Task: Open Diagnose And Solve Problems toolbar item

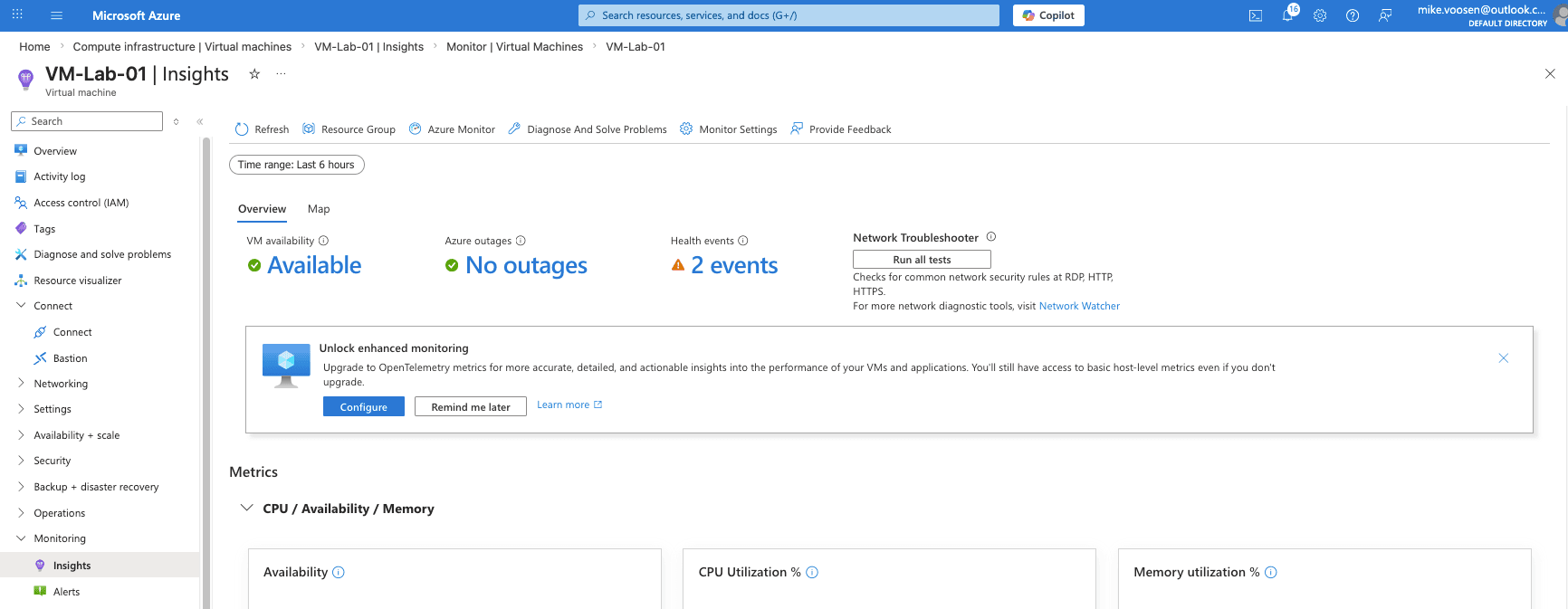Action: (x=588, y=129)
